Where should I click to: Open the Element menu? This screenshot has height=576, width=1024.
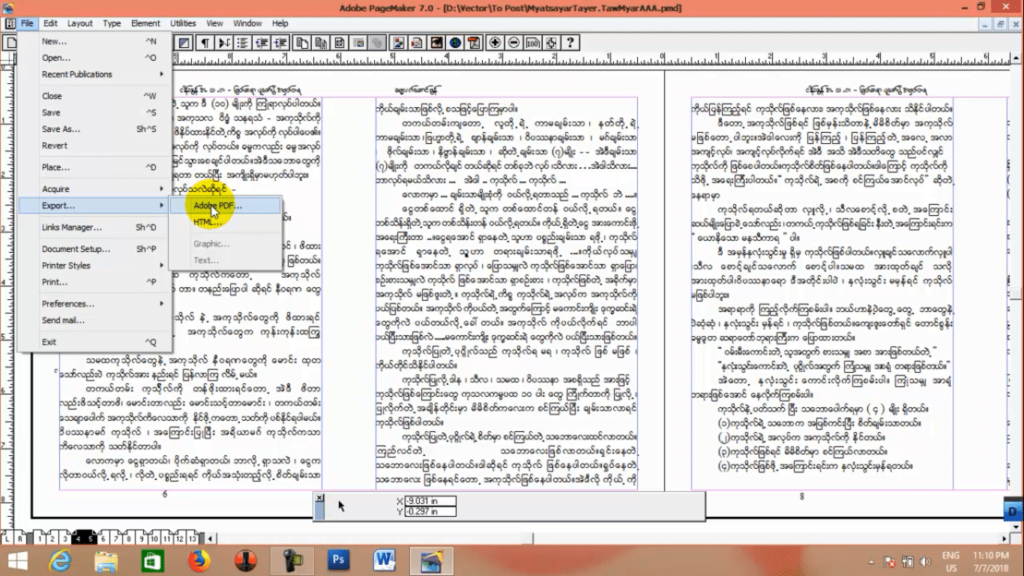pyautogui.click(x=145, y=24)
